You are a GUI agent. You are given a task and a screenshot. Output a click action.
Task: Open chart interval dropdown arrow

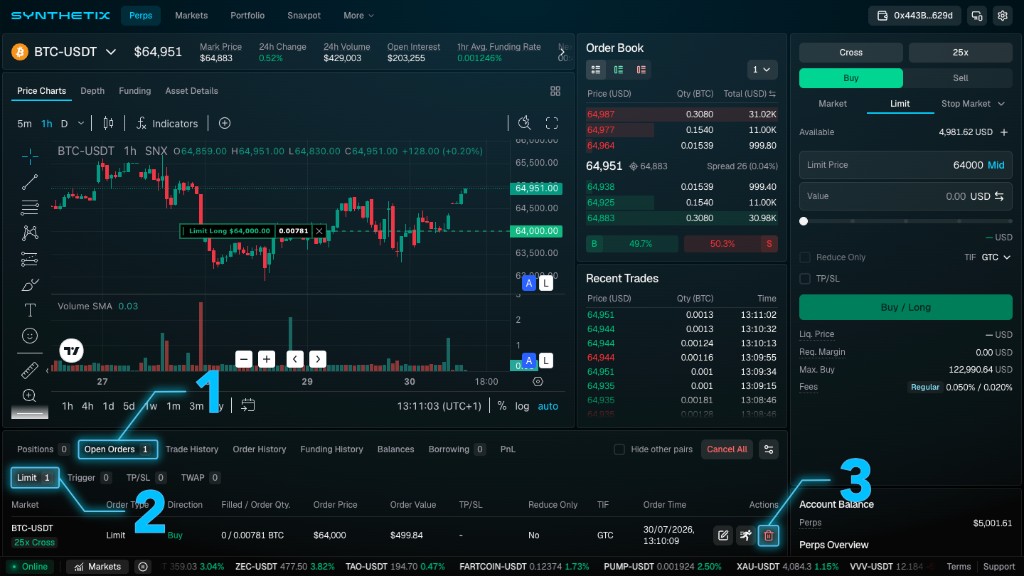81,123
